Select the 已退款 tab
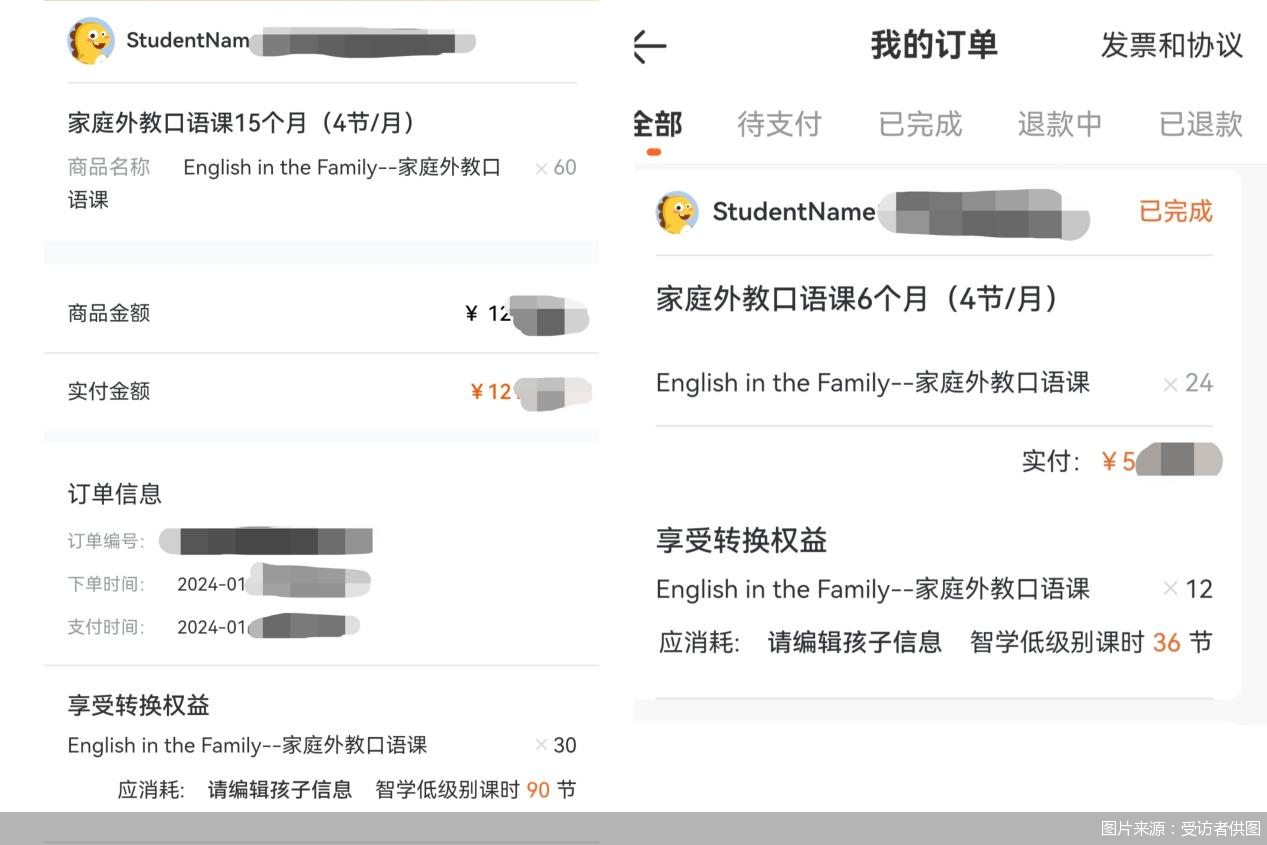1267x845 pixels. click(x=1199, y=124)
